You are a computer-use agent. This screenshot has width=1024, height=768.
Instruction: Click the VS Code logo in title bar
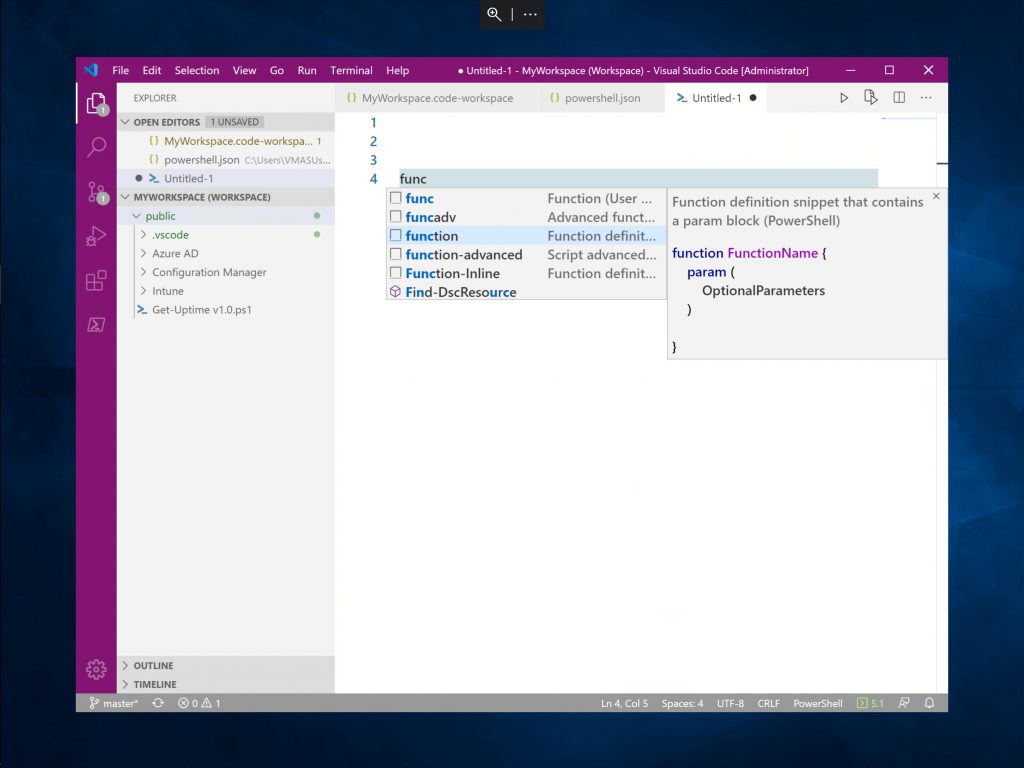tap(91, 70)
